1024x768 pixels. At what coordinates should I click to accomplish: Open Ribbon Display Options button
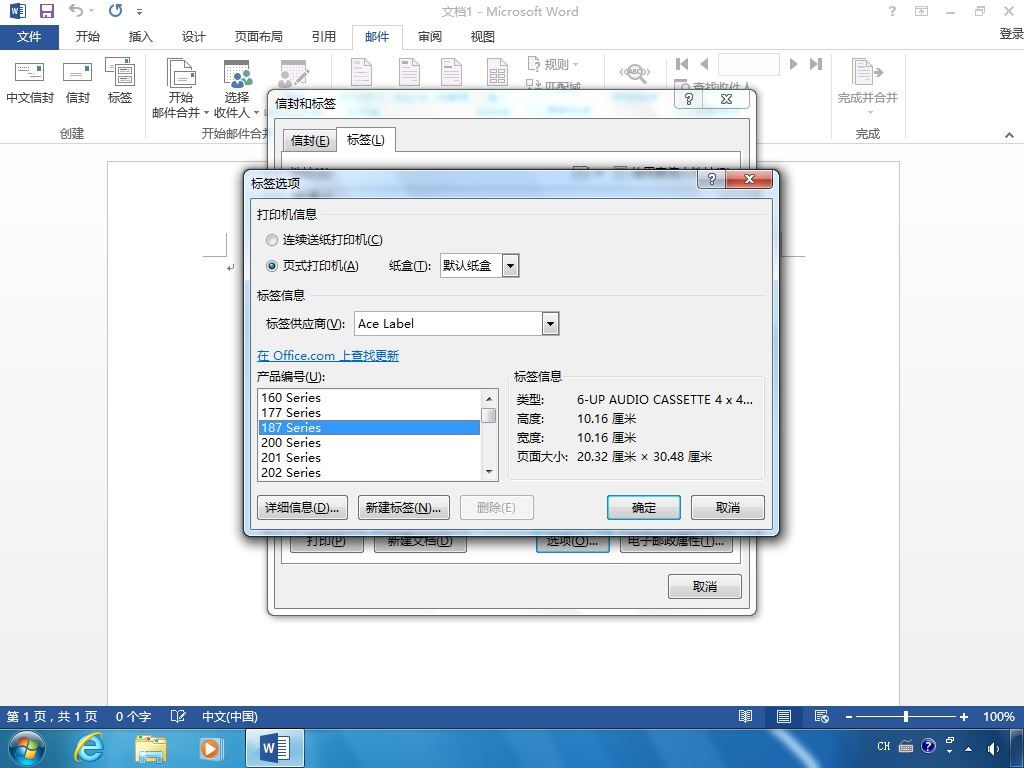pos(921,11)
